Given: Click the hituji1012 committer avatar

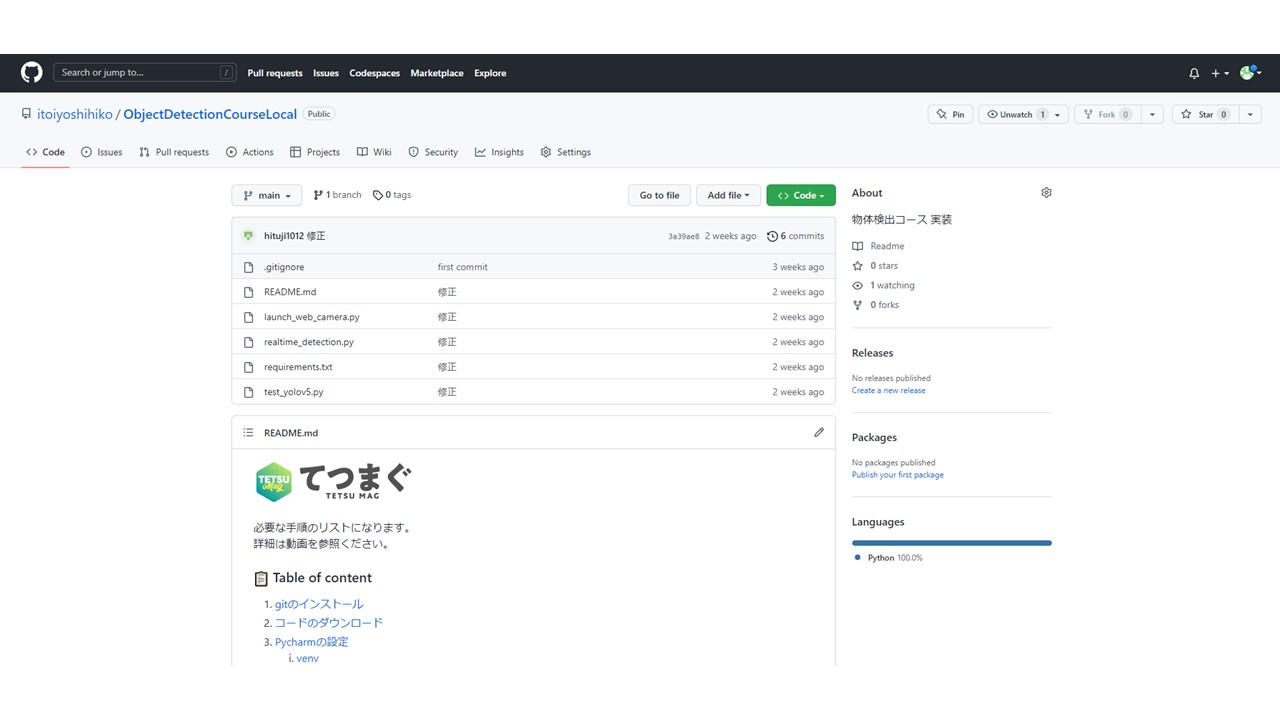Looking at the screenshot, I should click(248, 236).
